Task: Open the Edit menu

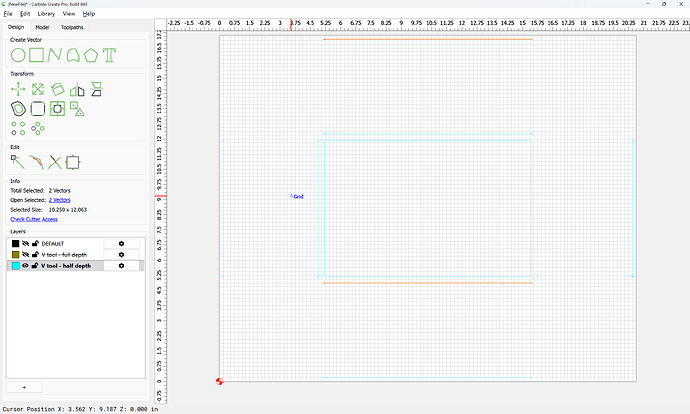Action: [25, 14]
